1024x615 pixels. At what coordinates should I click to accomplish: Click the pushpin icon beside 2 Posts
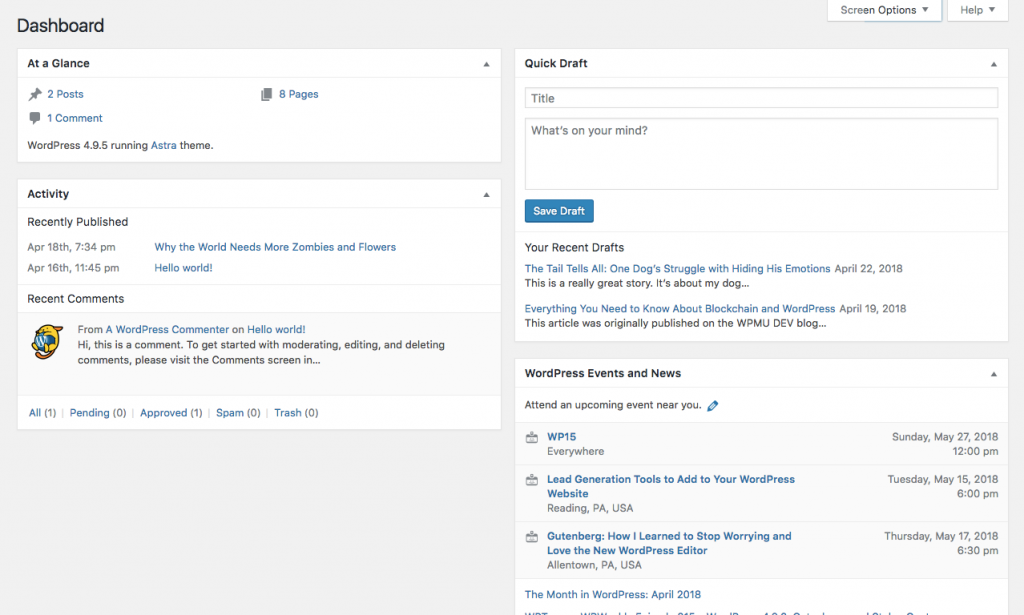click(35, 94)
